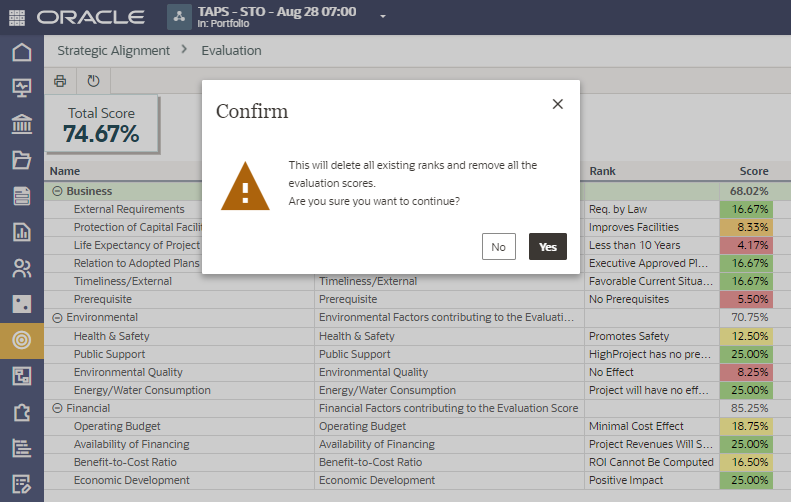Open the bar chart reports sidebar icon
Viewport: 791px width, 502px height.
click(x=21, y=232)
